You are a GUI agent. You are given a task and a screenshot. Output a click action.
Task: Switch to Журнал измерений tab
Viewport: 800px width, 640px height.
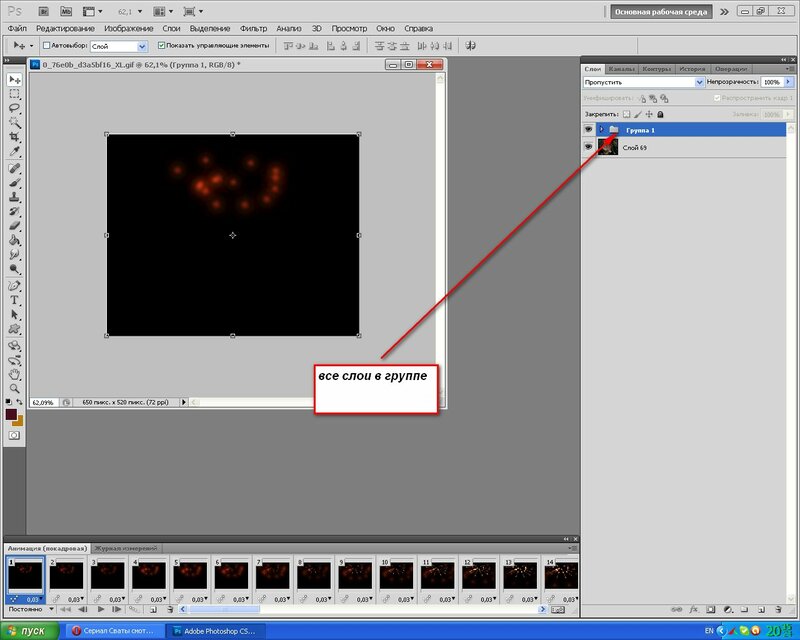pos(126,548)
